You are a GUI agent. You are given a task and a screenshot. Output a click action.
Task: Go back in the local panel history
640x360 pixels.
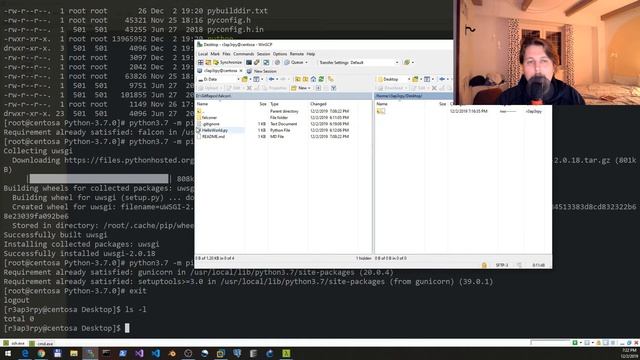coord(271,79)
